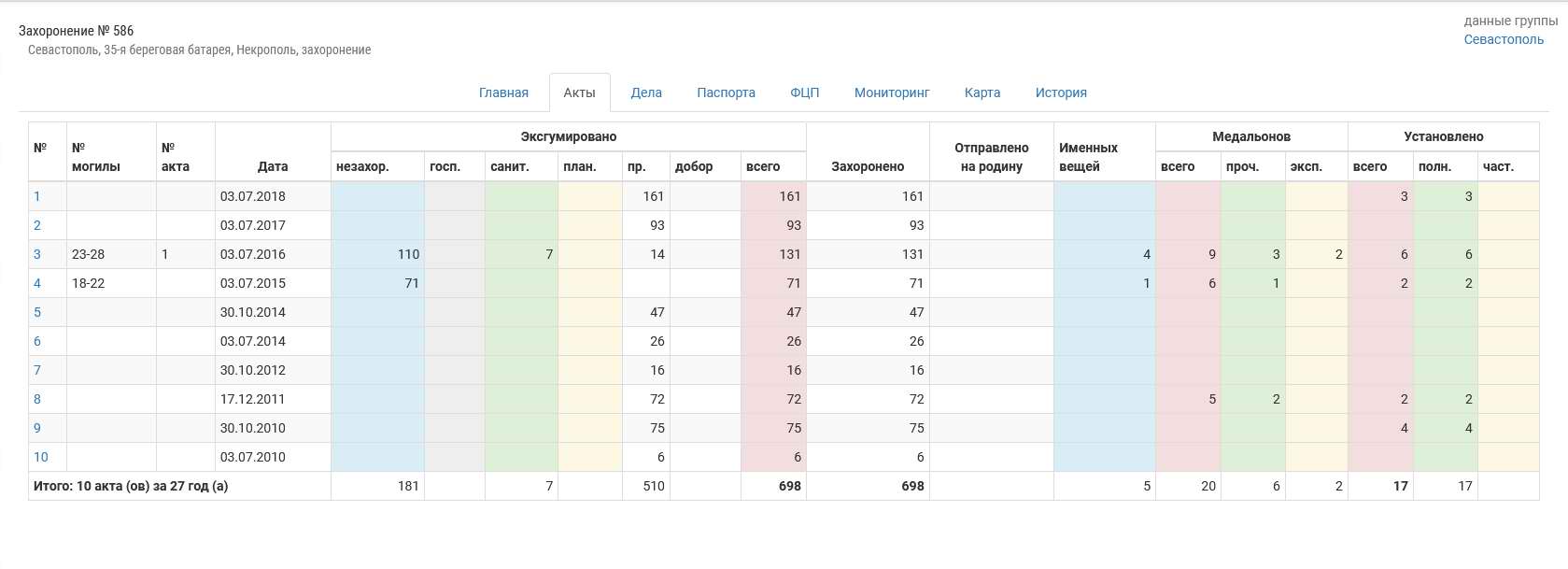Open act number 8 link
The height and width of the screenshot is (569, 1568).
[37, 399]
